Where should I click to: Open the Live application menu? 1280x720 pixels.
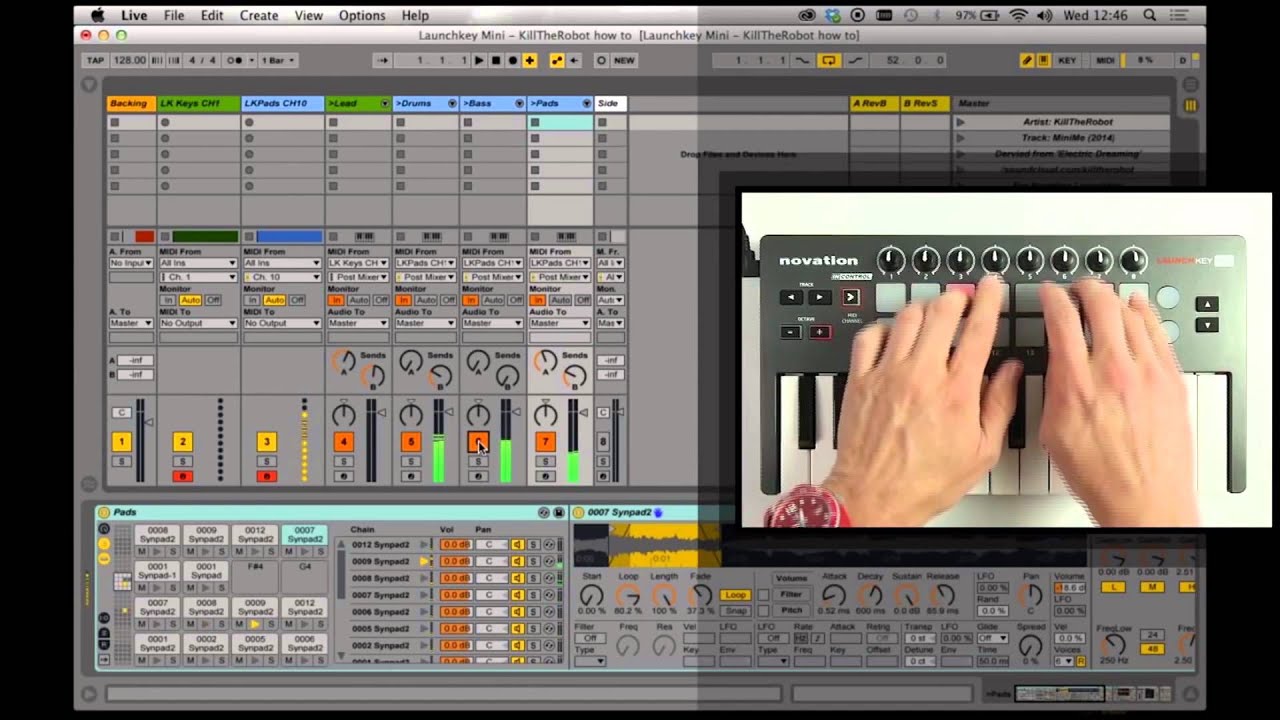pos(134,15)
